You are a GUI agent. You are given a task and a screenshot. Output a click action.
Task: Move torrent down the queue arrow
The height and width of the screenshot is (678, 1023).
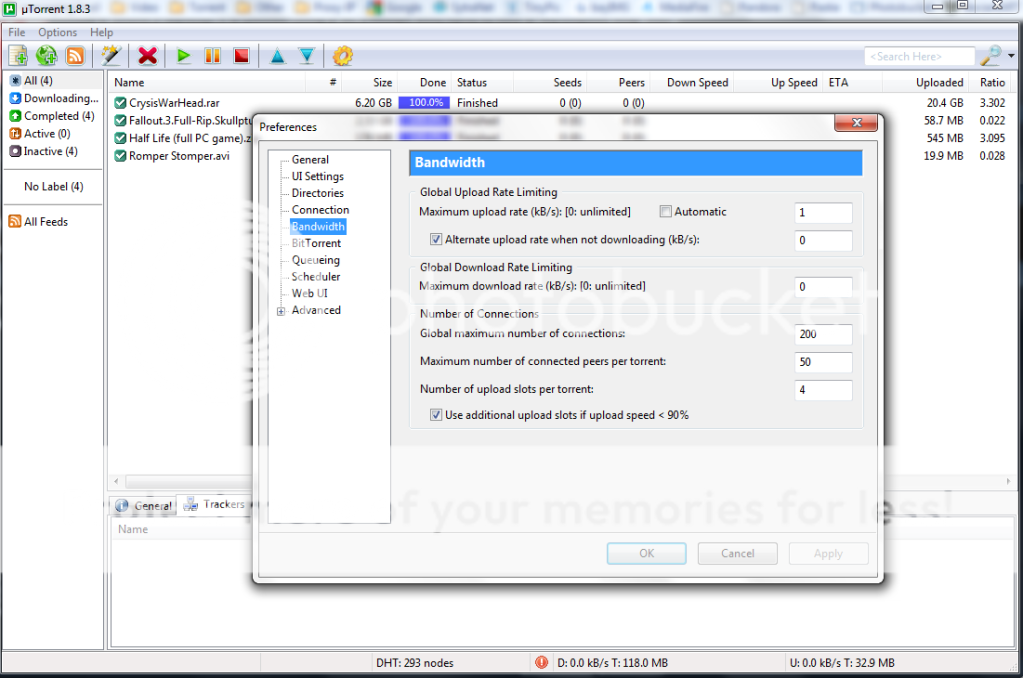pyautogui.click(x=307, y=56)
